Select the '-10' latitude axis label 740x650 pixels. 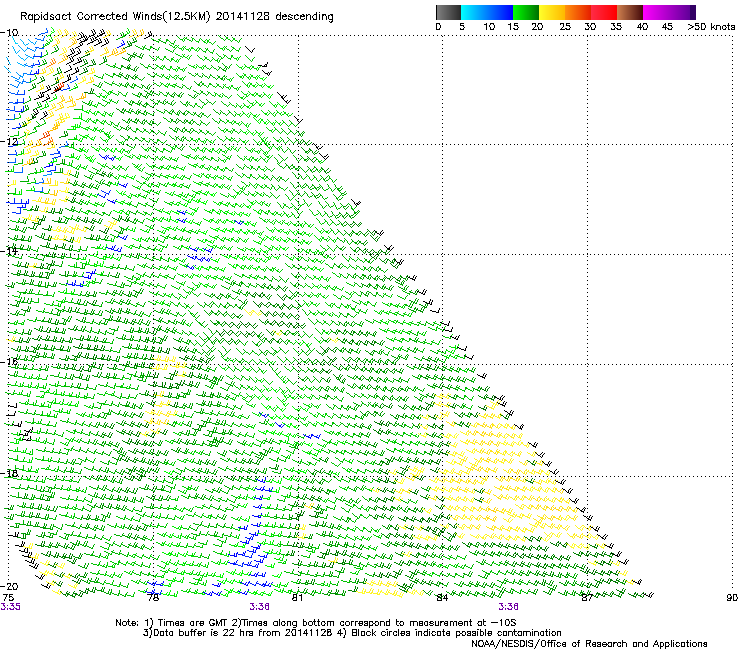click(x=9, y=33)
